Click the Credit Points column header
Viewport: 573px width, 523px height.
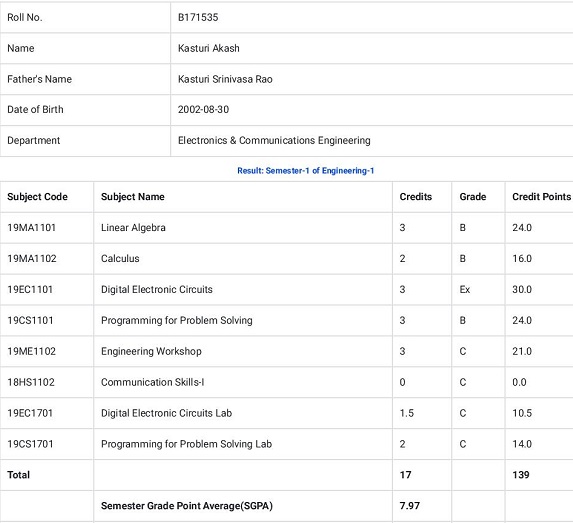tap(541, 197)
